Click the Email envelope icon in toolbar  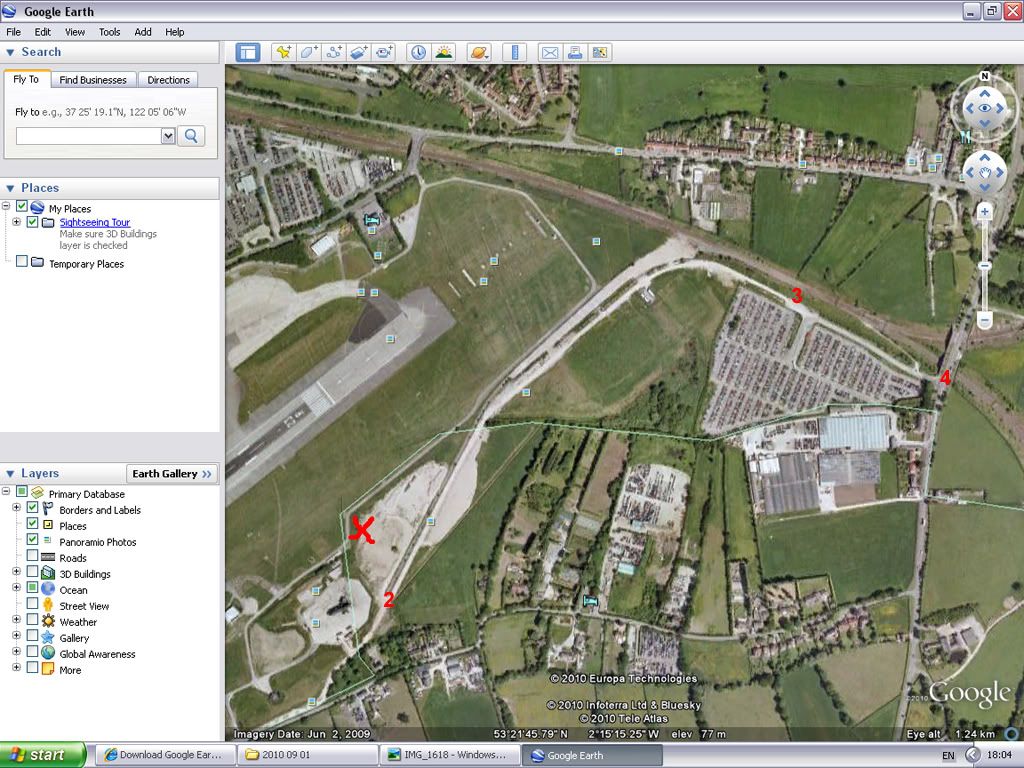pos(549,53)
